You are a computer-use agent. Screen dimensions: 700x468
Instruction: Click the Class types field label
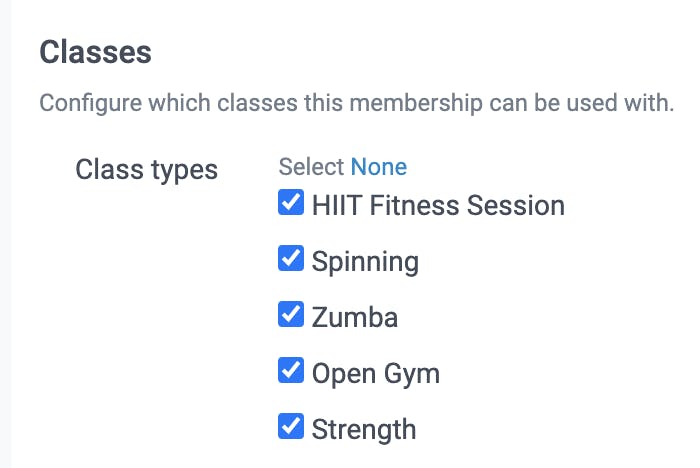tap(146, 169)
